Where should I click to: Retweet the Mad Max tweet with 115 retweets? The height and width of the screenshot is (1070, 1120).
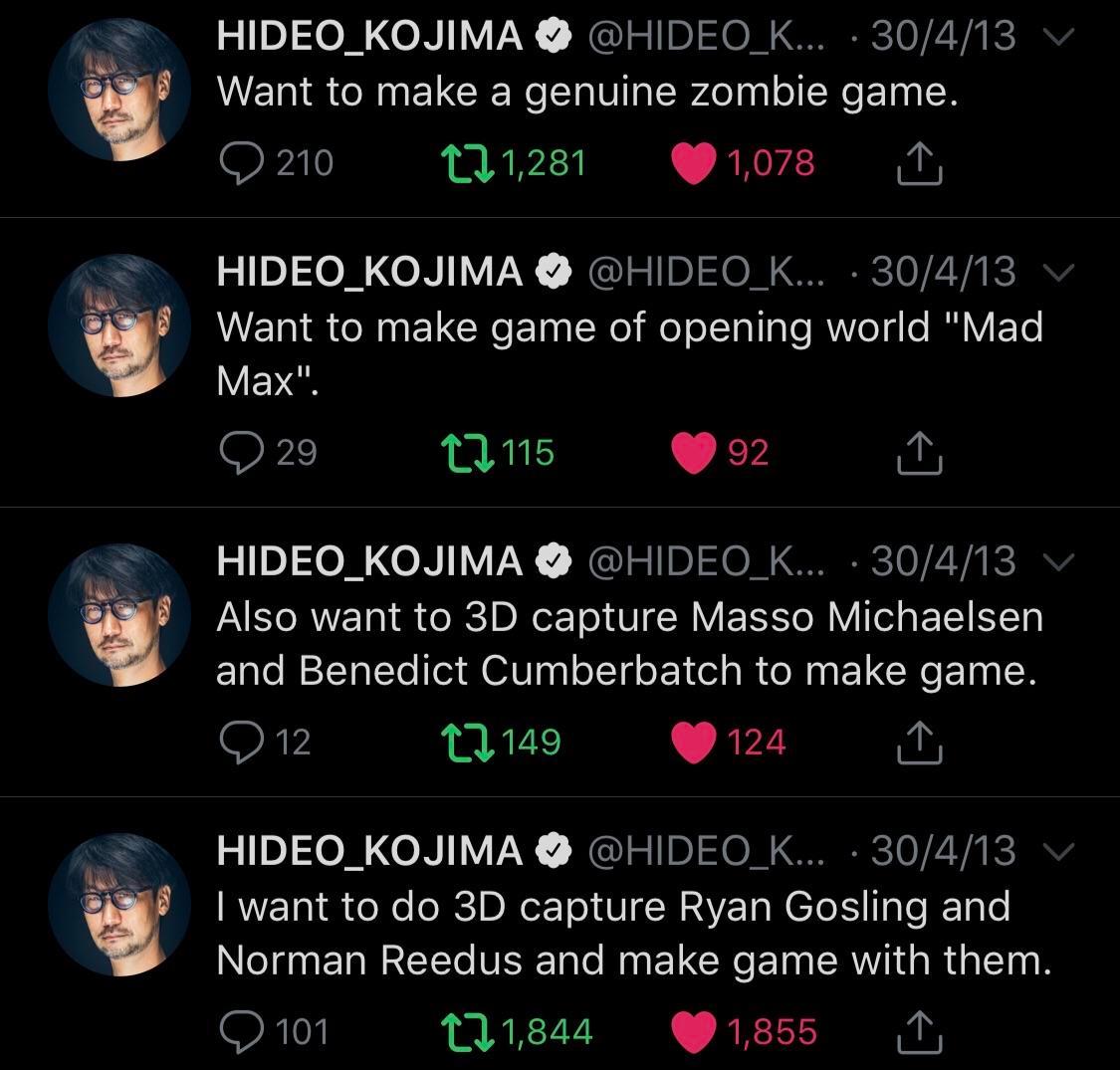467,453
